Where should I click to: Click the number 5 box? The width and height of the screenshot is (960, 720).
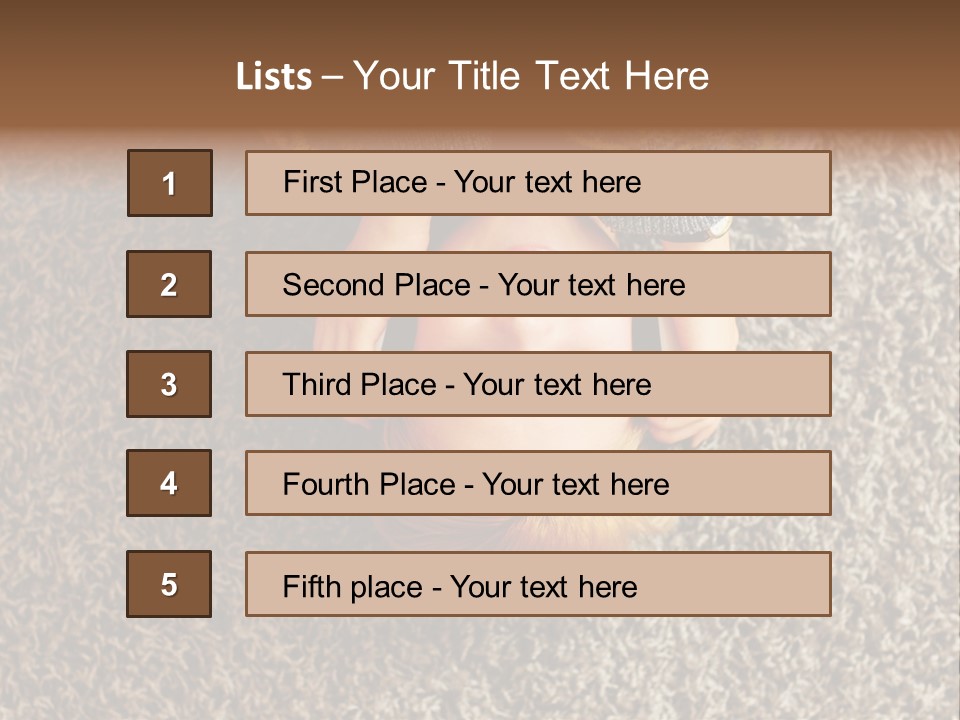click(169, 584)
